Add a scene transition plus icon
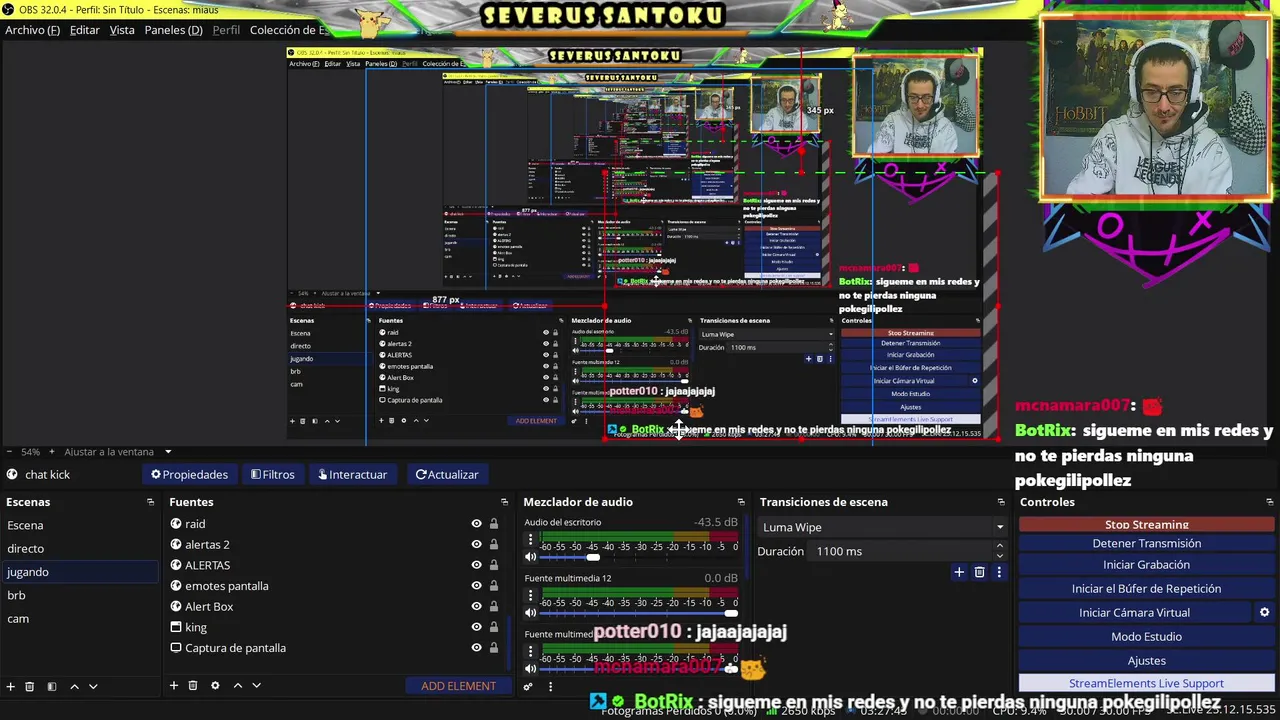This screenshot has height=720, width=1280. (x=959, y=572)
